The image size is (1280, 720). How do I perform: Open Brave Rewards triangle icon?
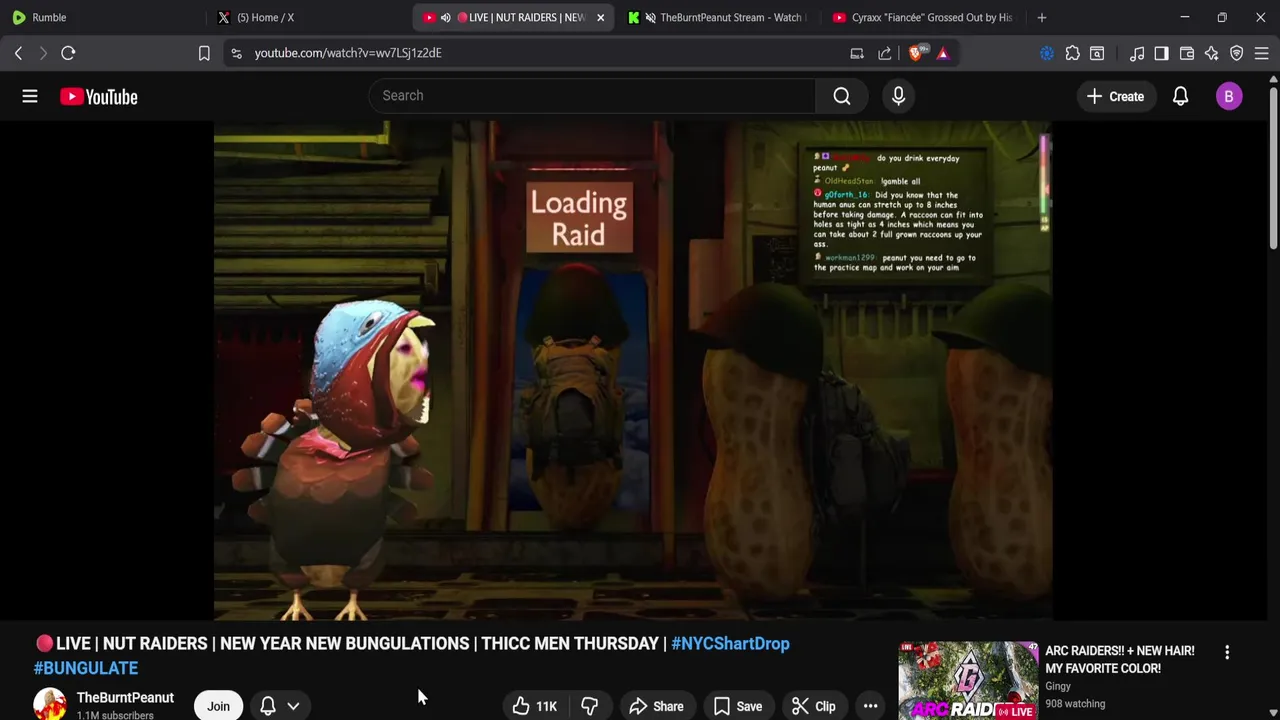pyautogui.click(x=943, y=53)
